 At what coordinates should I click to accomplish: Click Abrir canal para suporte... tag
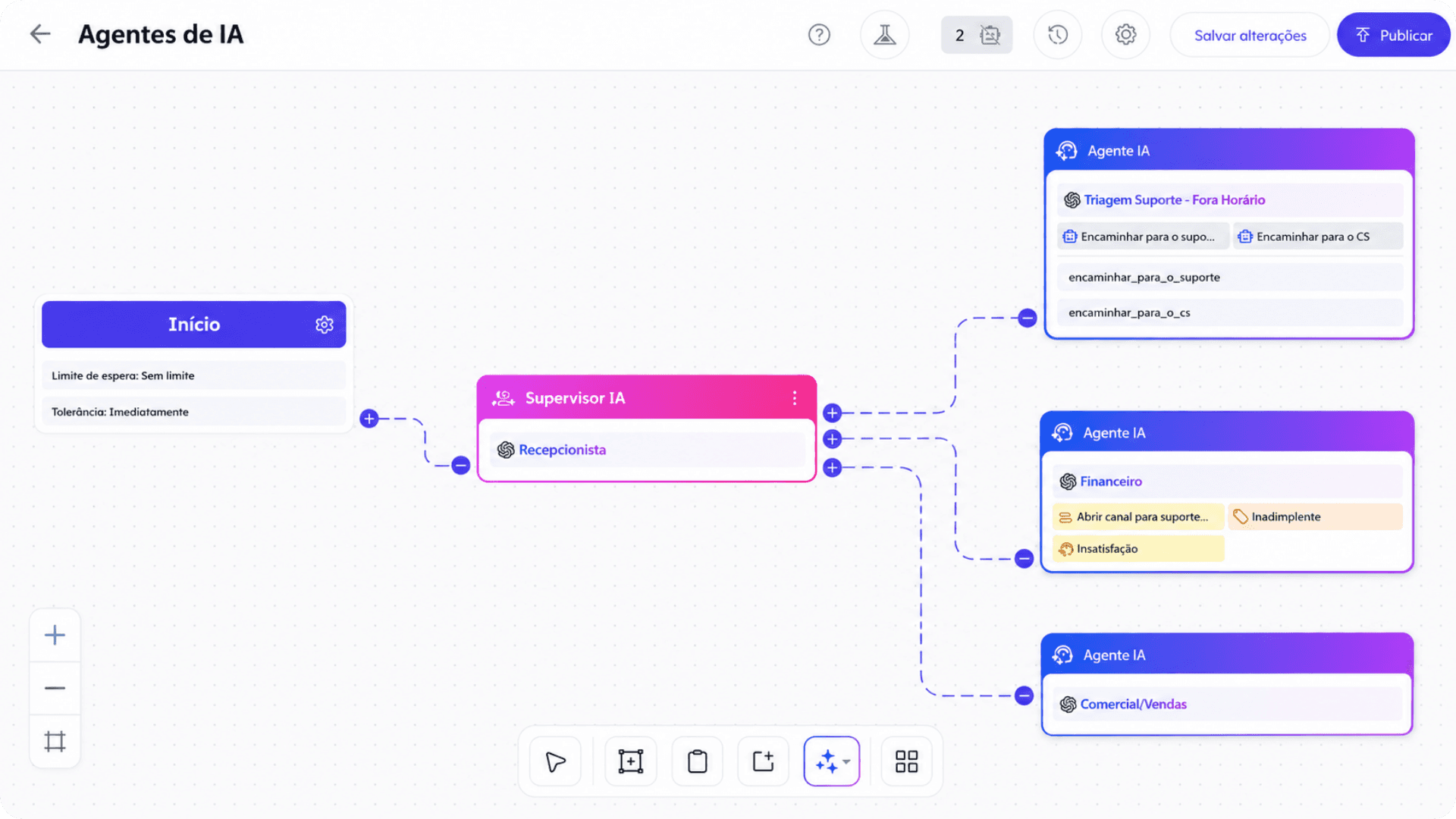[x=1138, y=516]
